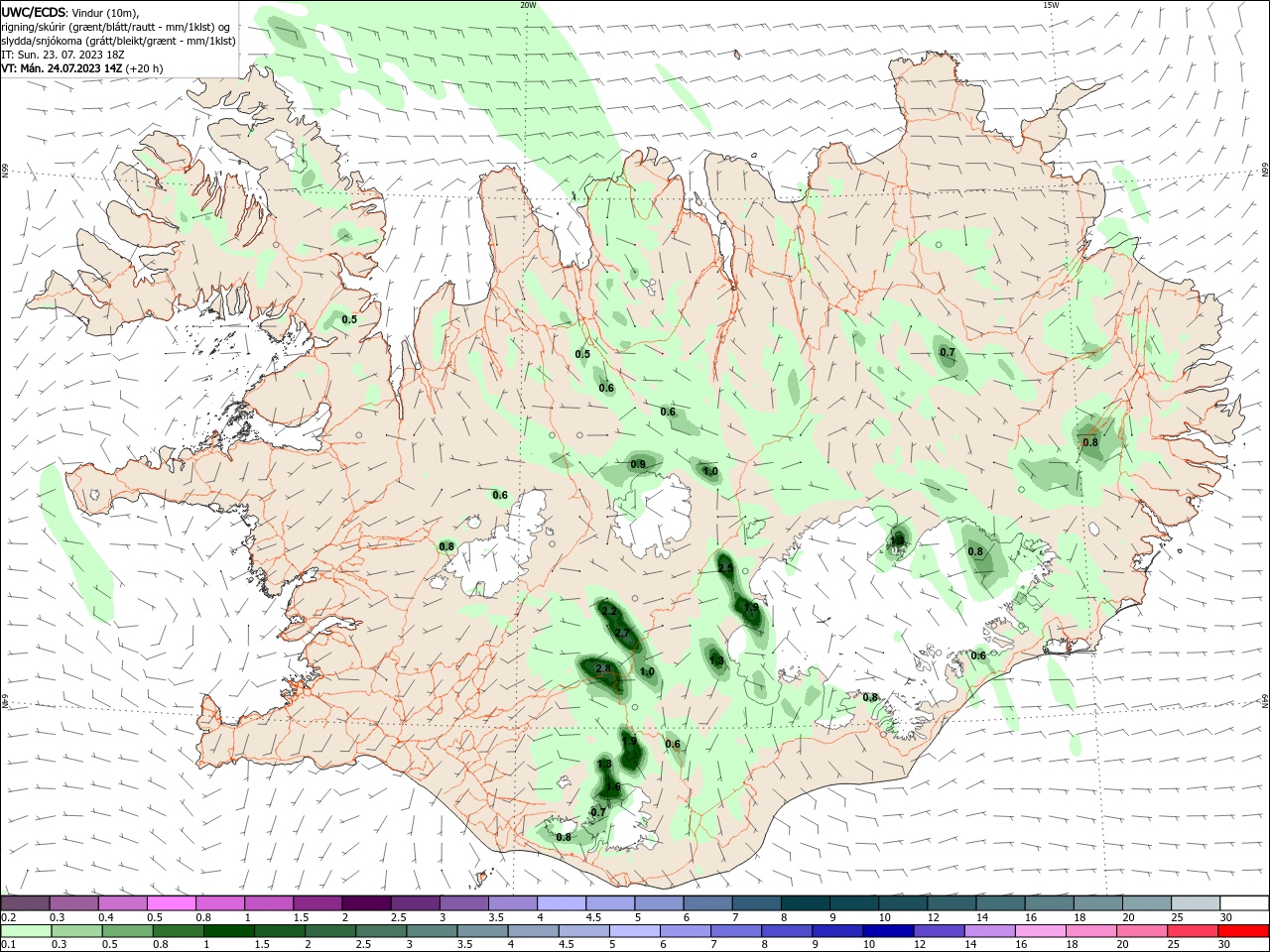Pick the bright red rain swatch labeled 30
The image size is (1270, 952).
click(x=1242, y=931)
